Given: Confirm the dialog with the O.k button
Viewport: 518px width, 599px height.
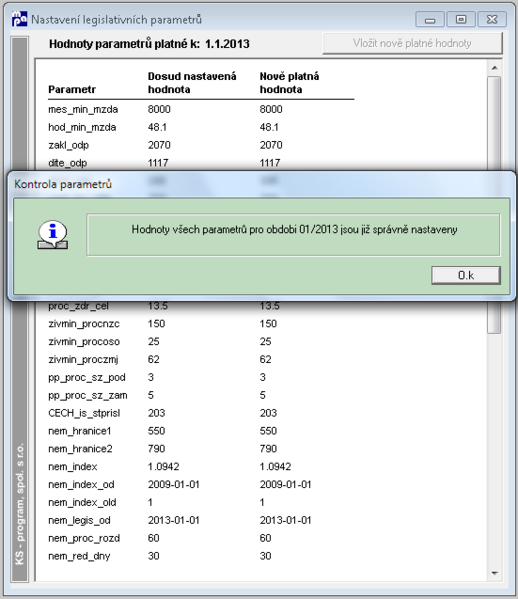Looking at the screenshot, I should pos(466,275).
